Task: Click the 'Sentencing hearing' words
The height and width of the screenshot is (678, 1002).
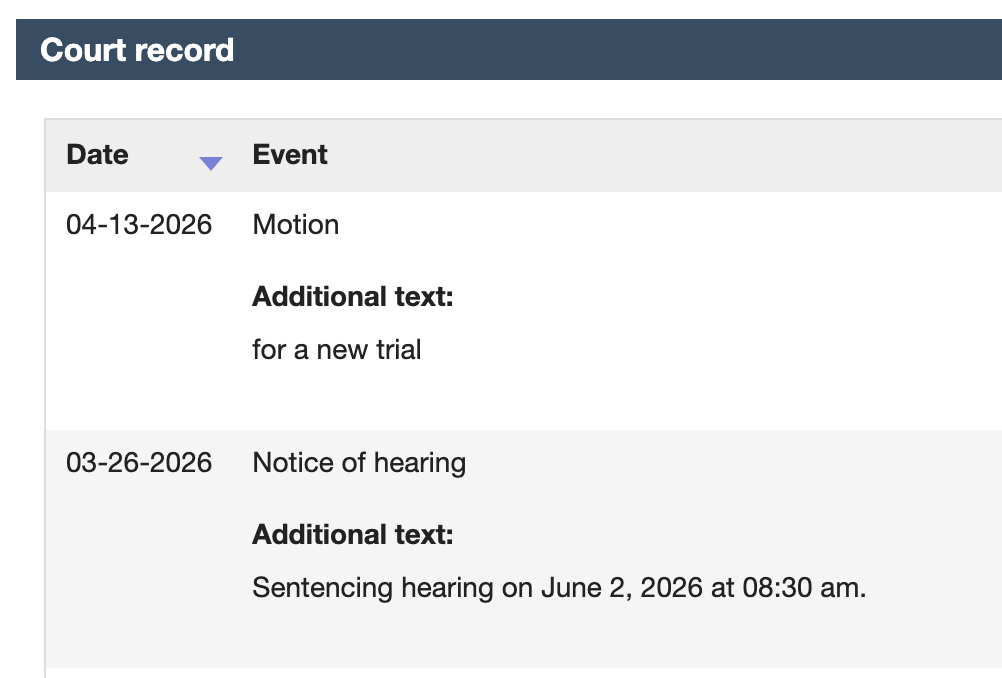Action: [x=373, y=587]
